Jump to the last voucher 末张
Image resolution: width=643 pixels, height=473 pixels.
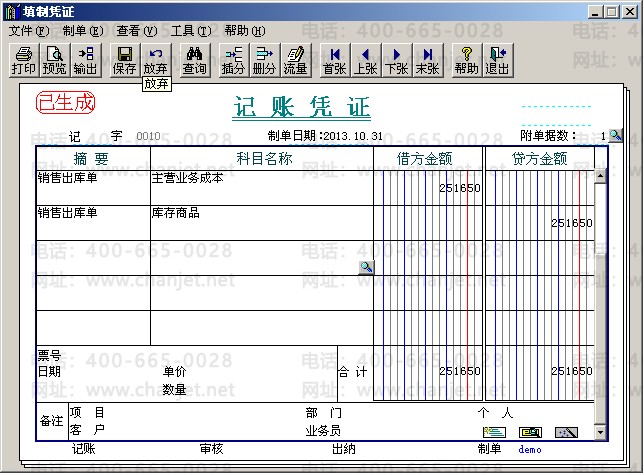[427, 61]
